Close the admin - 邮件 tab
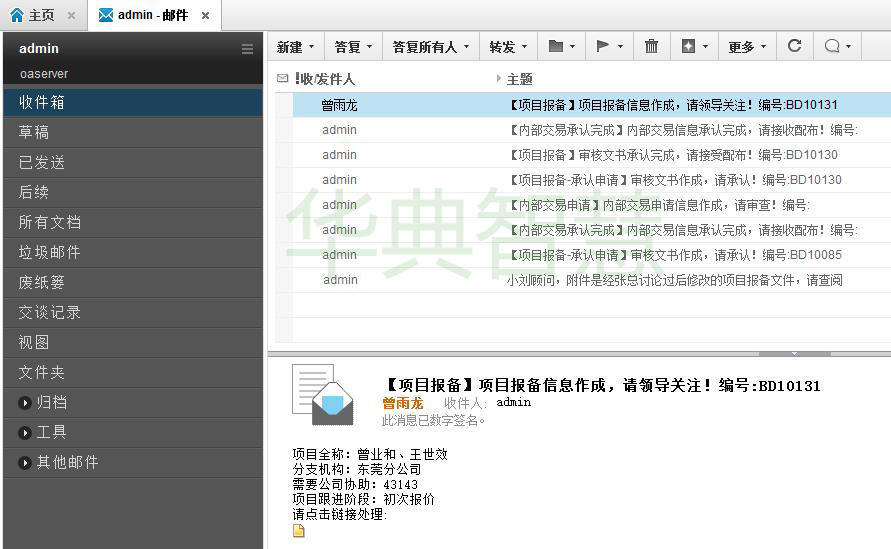Image resolution: width=891 pixels, height=549 pixels. click(x=205, y=16)
